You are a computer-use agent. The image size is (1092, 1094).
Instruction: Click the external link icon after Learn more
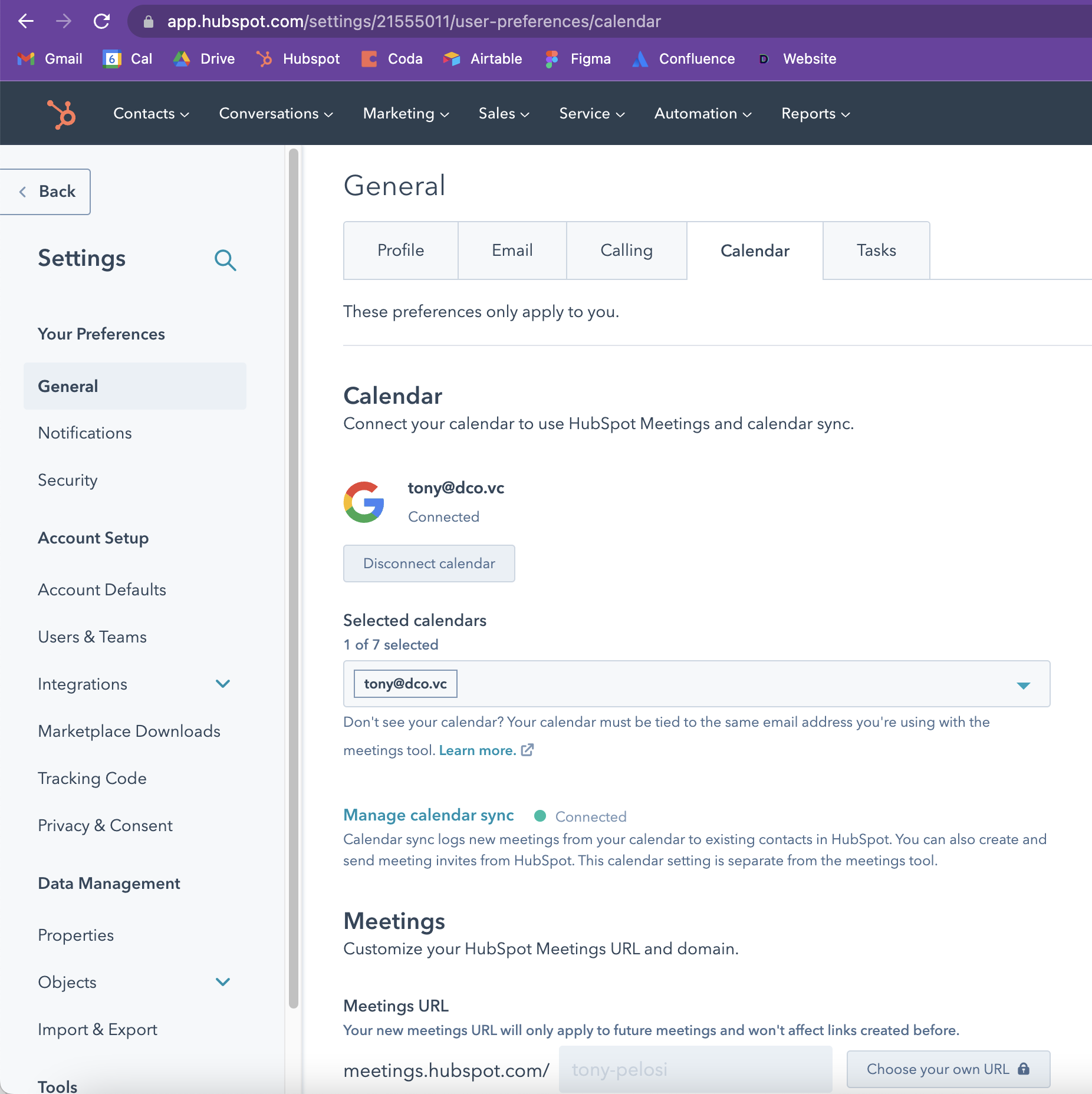tap(528, 750)
